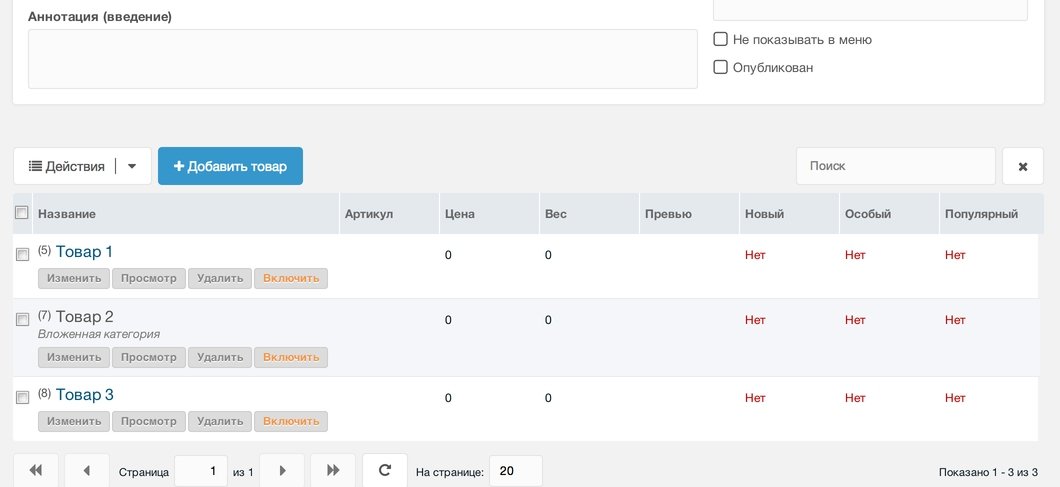Select all rows via header checkbox

coord(22,212)
